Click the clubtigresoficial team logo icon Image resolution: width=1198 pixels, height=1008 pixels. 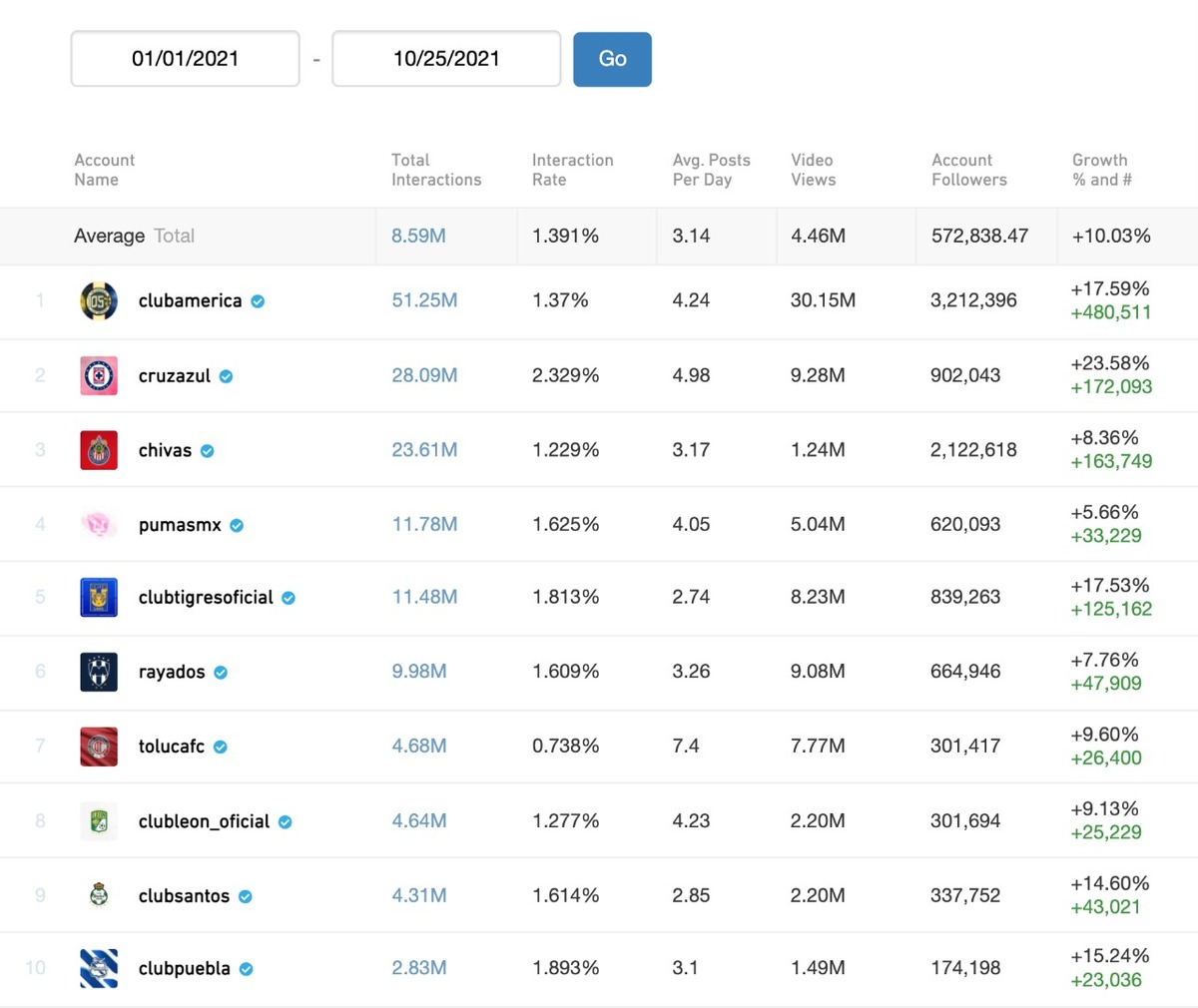(x=99, y=597)
